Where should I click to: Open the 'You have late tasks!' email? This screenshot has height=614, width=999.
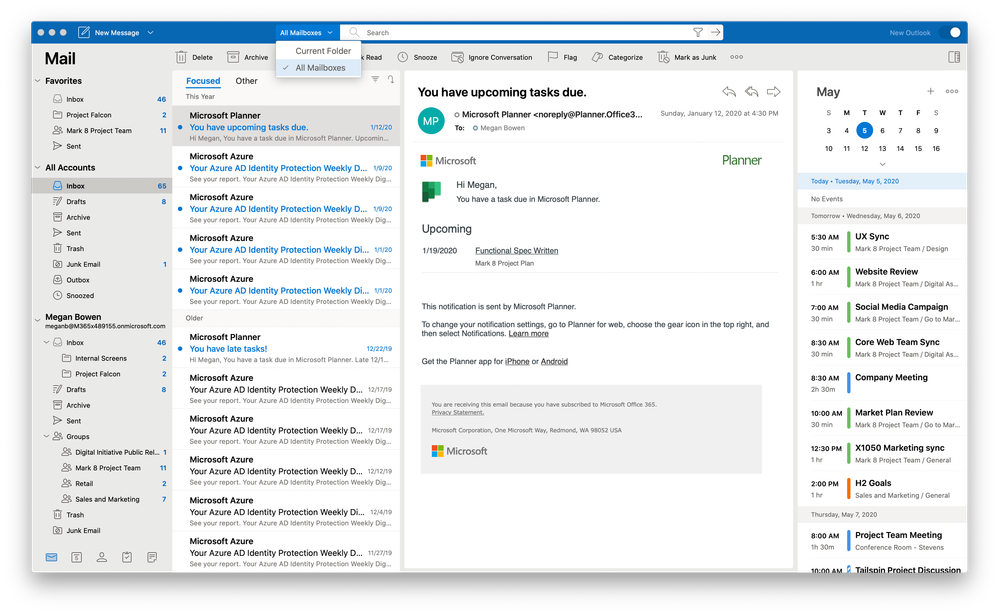[x=286, y=348]
